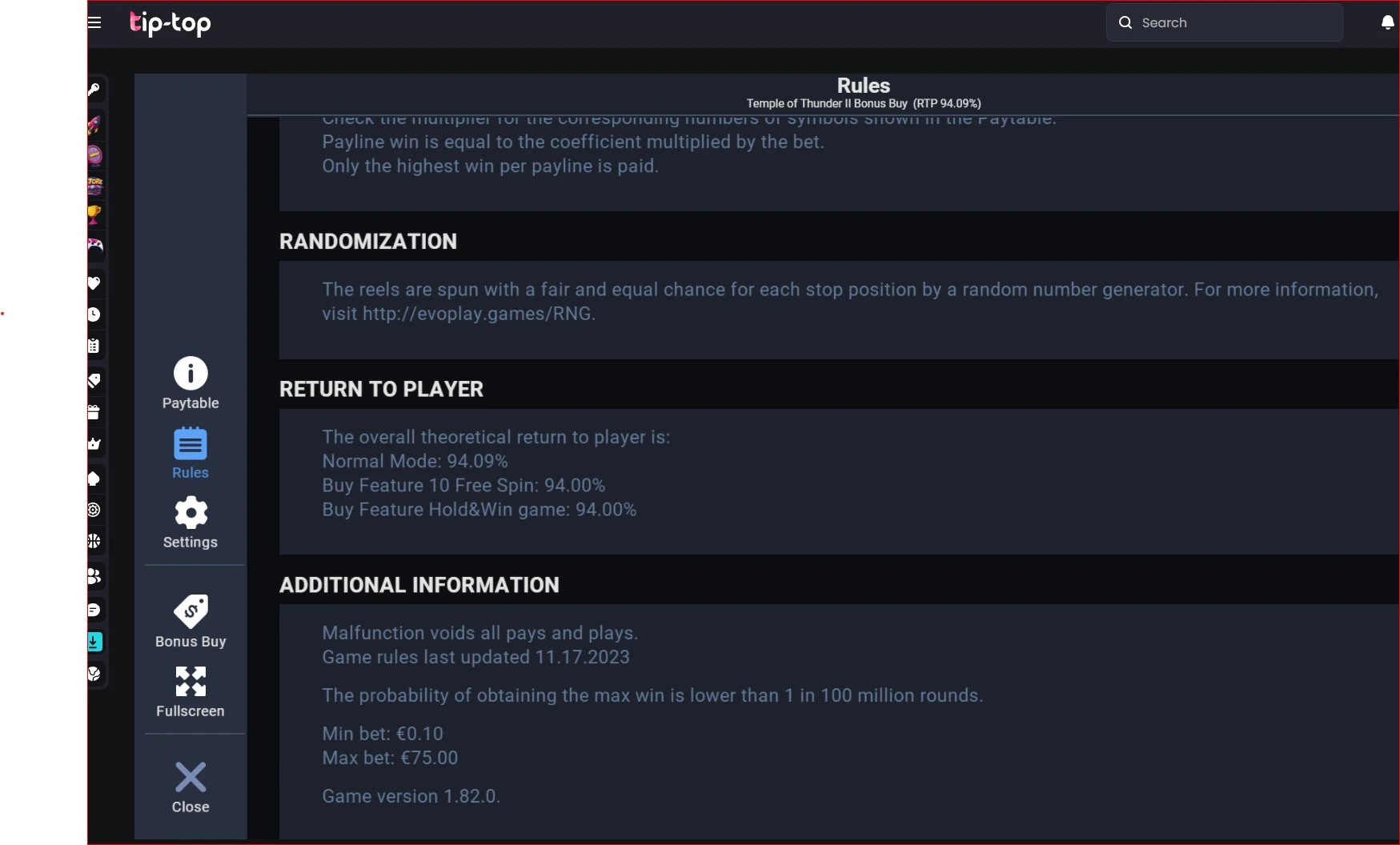
Task: Open the chat bubble icon in the sidebar
Action: point(94,610)
